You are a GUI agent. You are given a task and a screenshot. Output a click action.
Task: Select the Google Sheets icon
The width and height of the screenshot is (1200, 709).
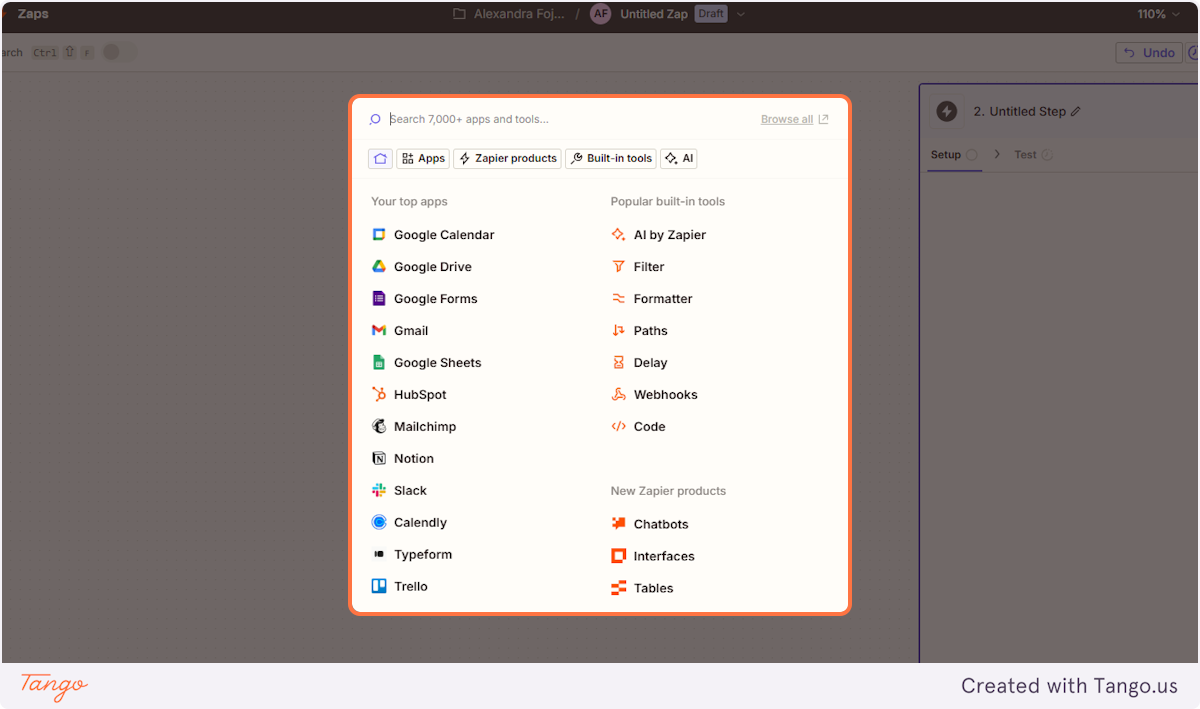click(379, 363)
